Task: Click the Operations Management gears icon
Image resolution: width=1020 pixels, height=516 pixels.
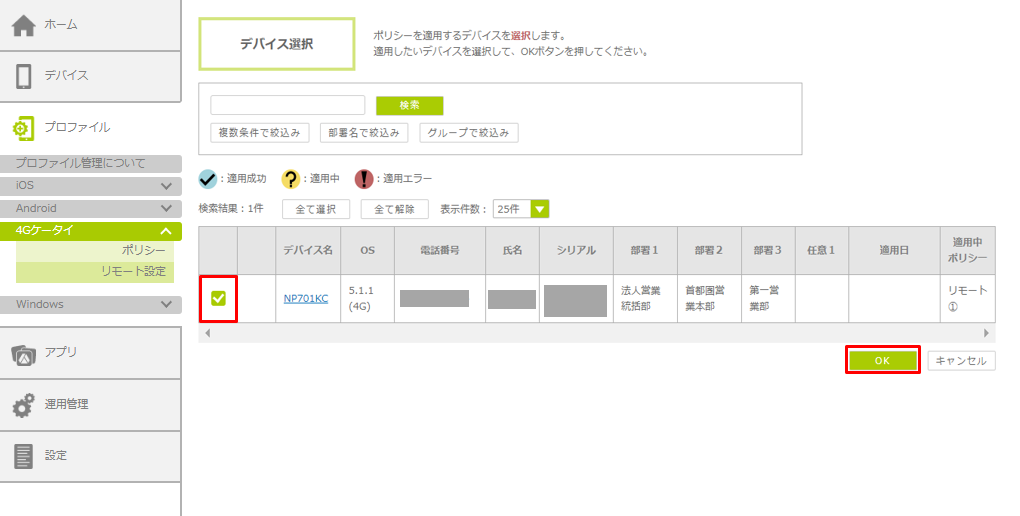Action: click(x=24, y=405)
